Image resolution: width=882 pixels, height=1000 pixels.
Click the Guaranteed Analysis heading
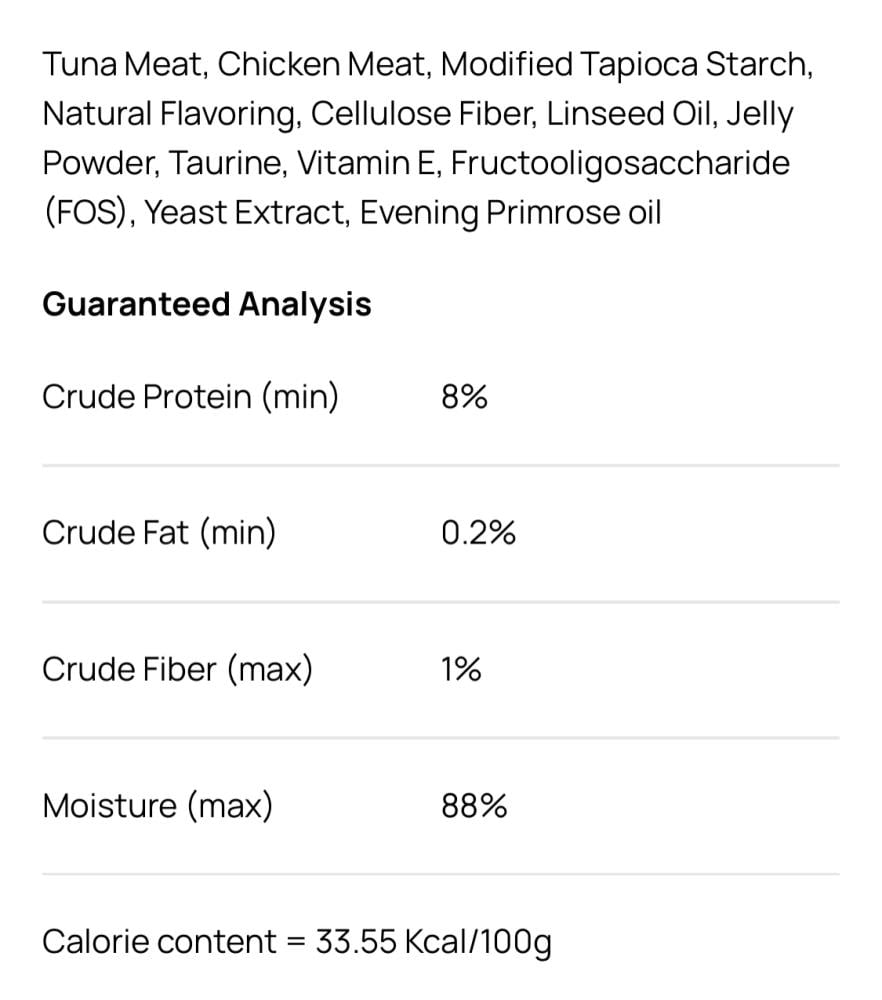(x=207, y=305)
